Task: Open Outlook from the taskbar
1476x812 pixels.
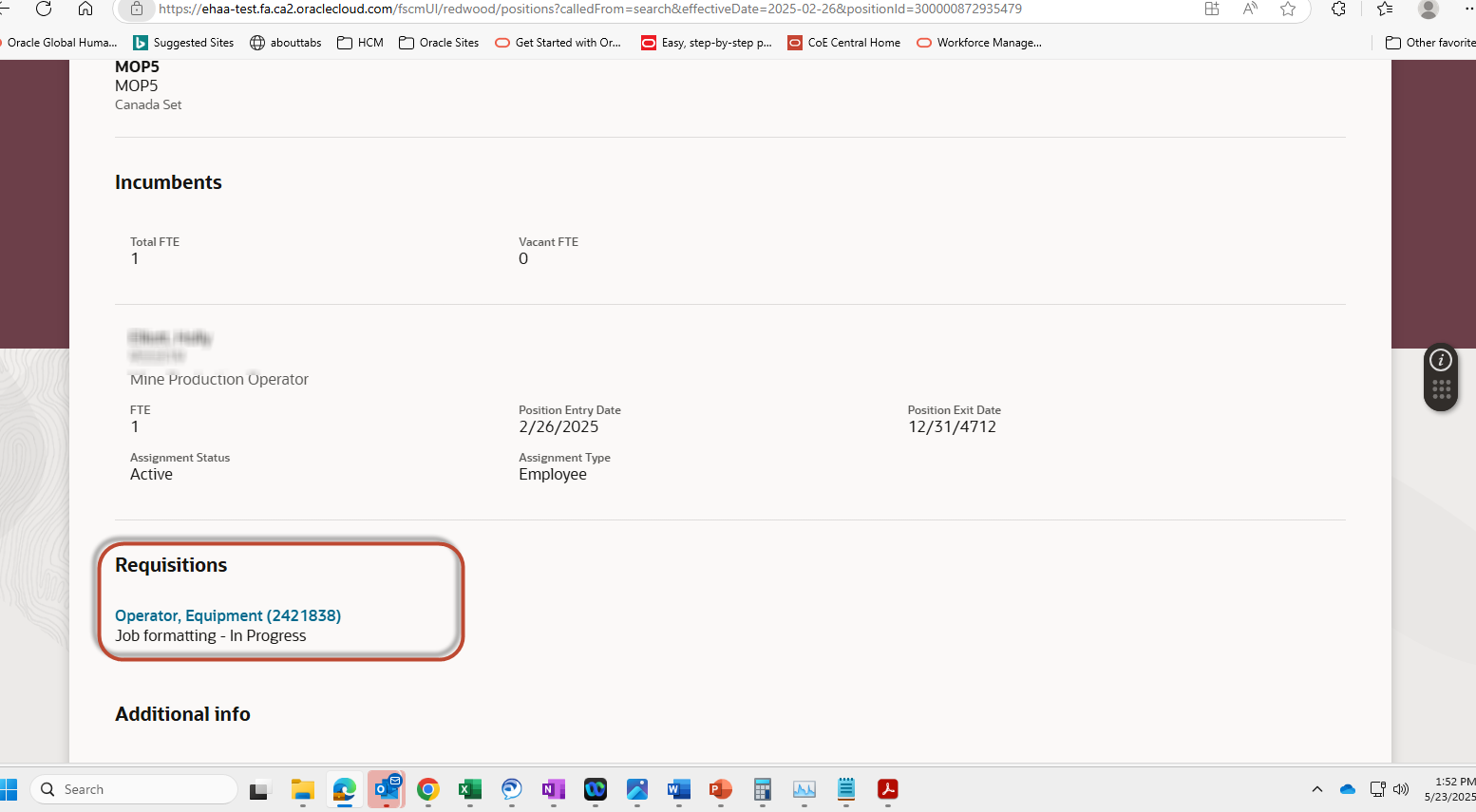Action: (387, 789)
